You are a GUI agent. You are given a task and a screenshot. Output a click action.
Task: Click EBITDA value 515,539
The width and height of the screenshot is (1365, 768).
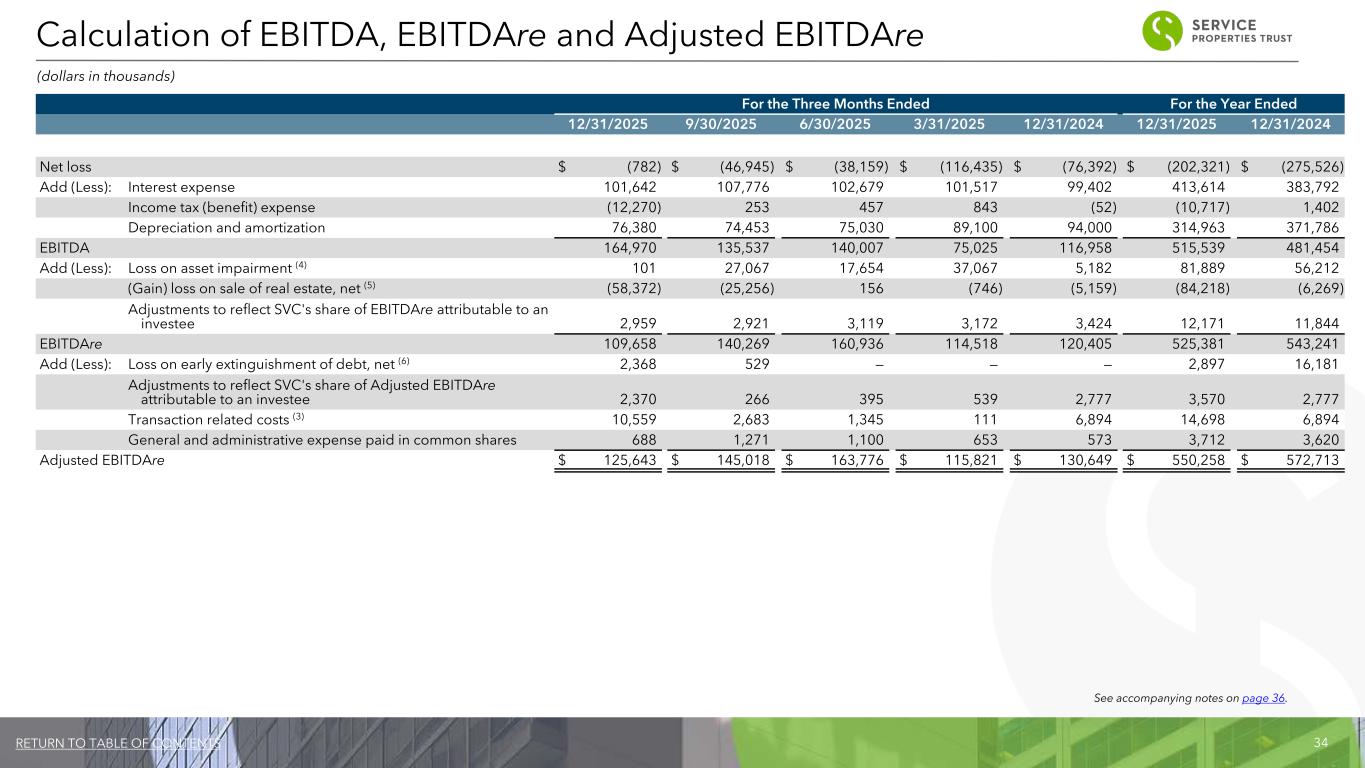point(1199,248)
